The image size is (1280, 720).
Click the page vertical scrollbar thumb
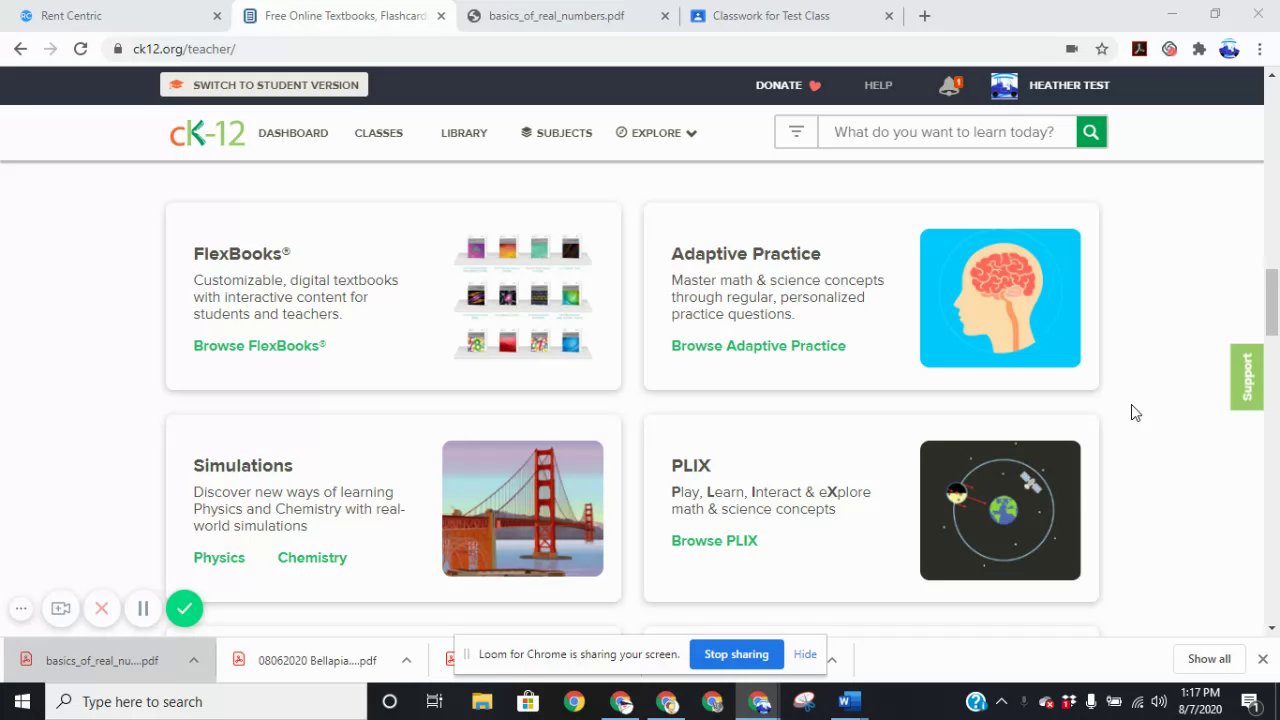1272,302
